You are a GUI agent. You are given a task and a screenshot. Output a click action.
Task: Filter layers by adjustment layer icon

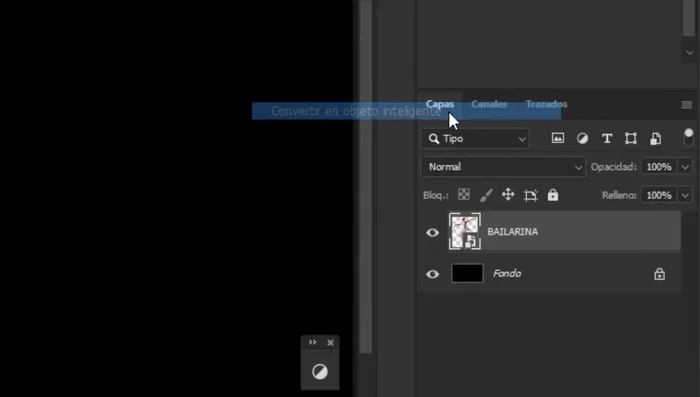(x=582, y=138)
